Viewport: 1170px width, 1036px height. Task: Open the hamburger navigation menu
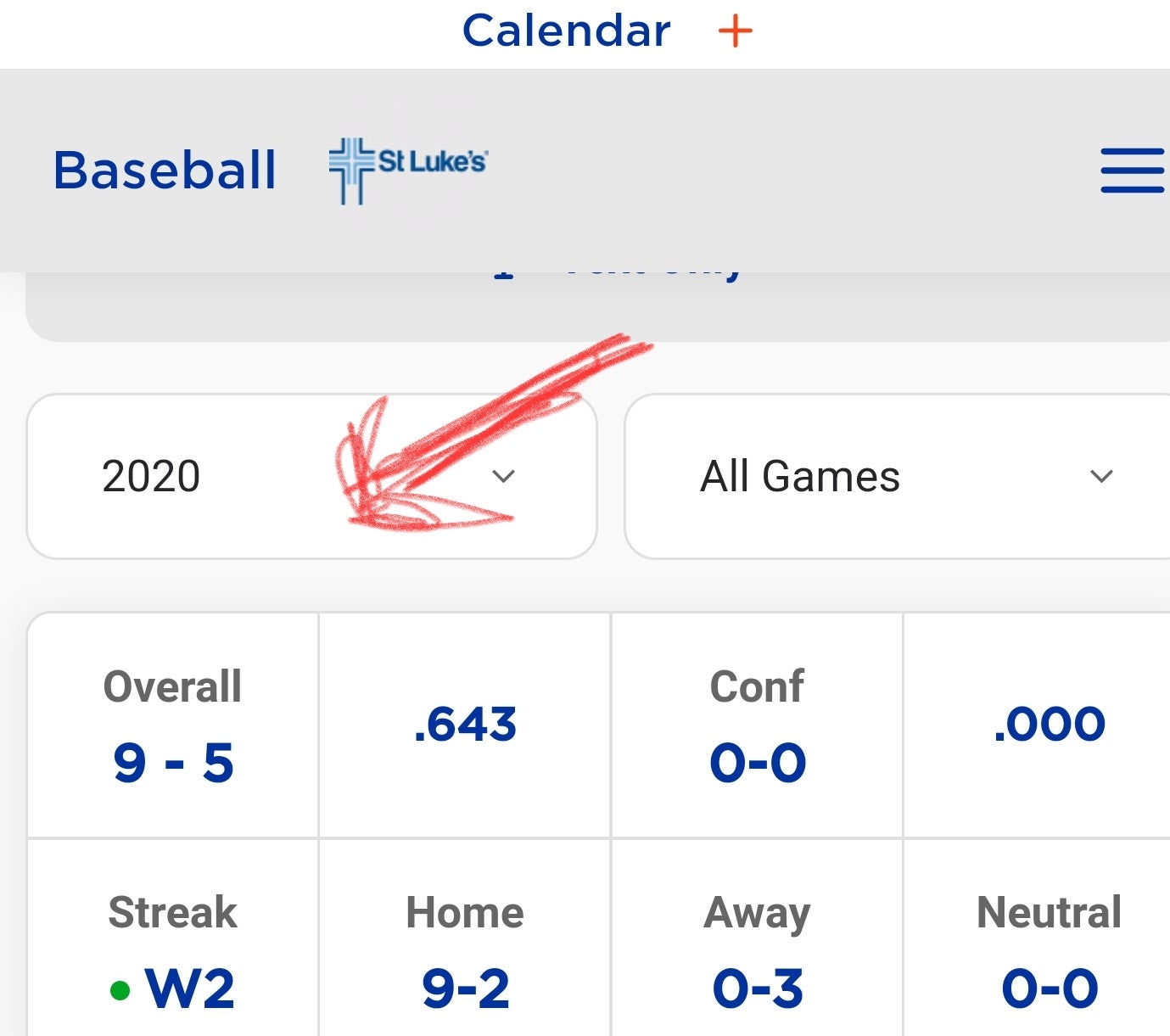pos(1132,170)
